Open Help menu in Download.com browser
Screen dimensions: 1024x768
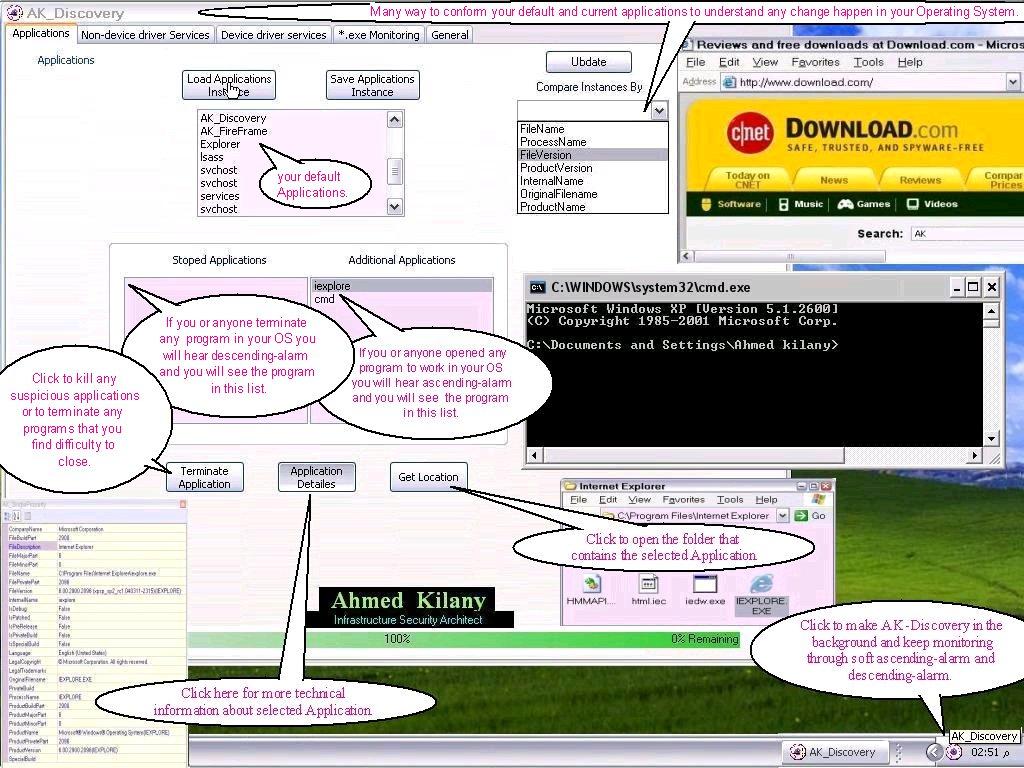tap(910, 62)
